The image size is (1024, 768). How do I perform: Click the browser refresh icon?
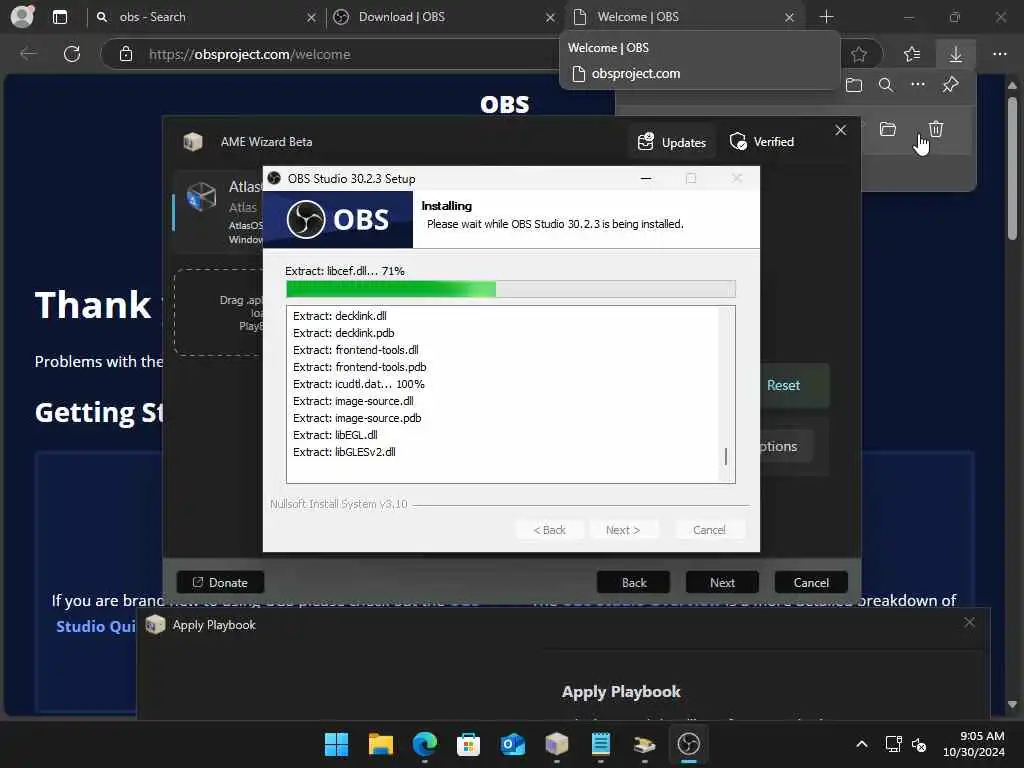coord(72,54)
